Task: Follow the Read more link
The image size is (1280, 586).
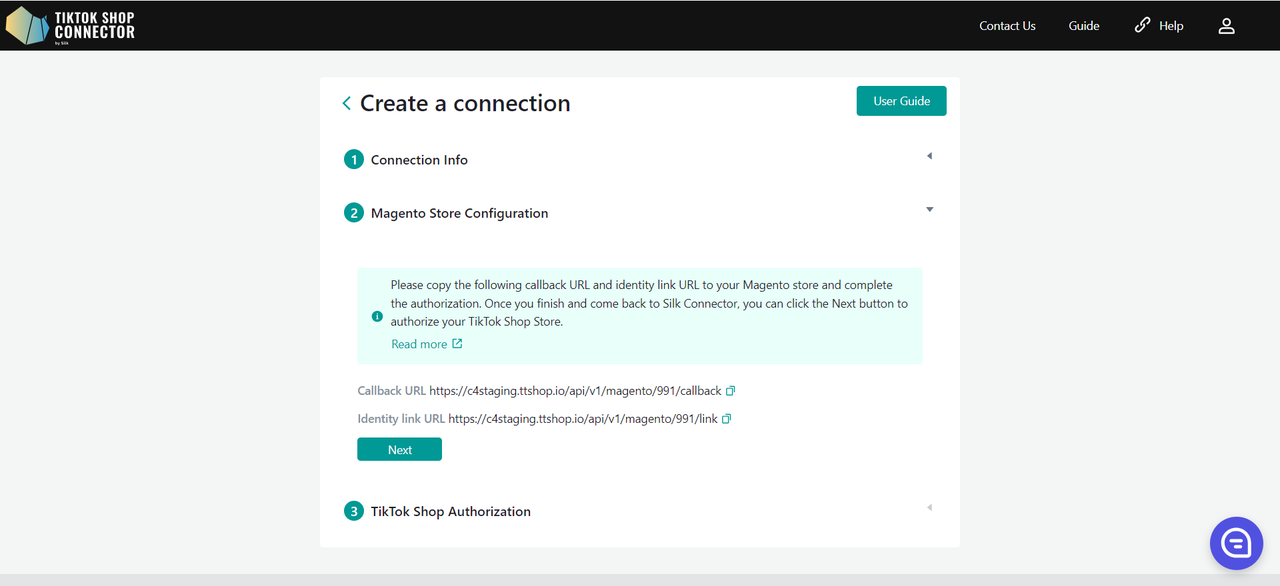Action: pyautogui.click(x=419, y=344)
